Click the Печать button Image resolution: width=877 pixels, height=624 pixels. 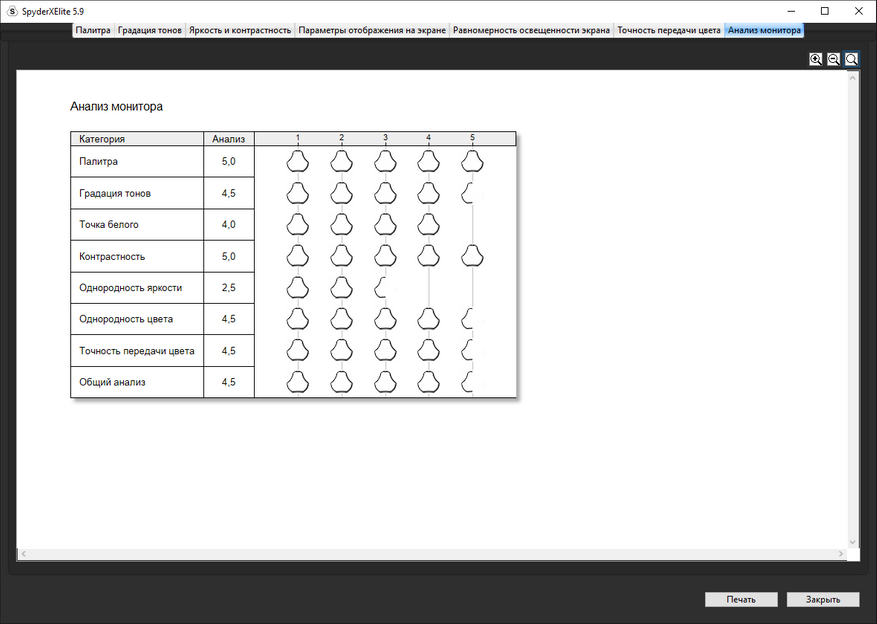pyautogui.click(x=741, y=599)
